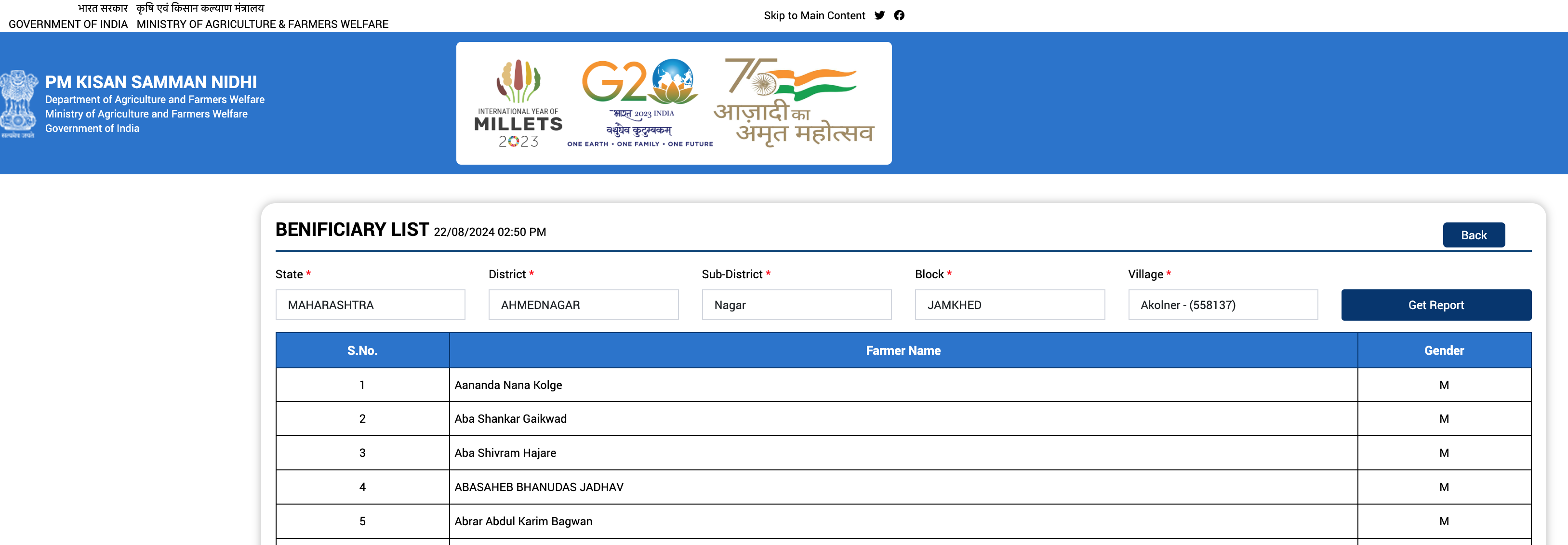Click serial number 2 cell
Image resolution: width=1568 pixels, height=545 pixels.
362,418
